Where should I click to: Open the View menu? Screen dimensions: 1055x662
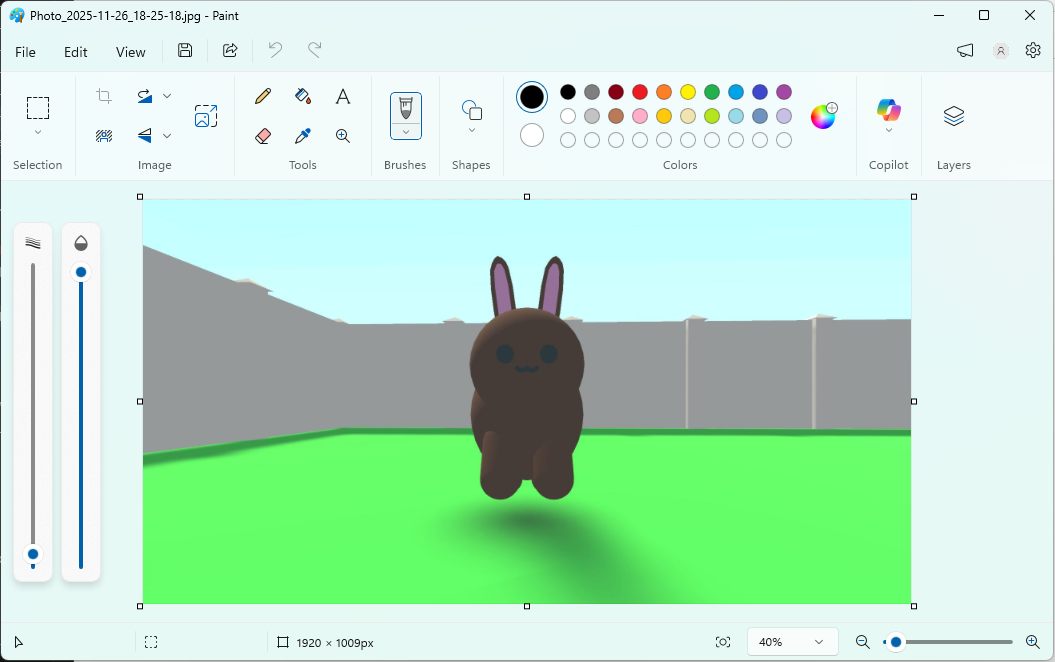(130, 52)
